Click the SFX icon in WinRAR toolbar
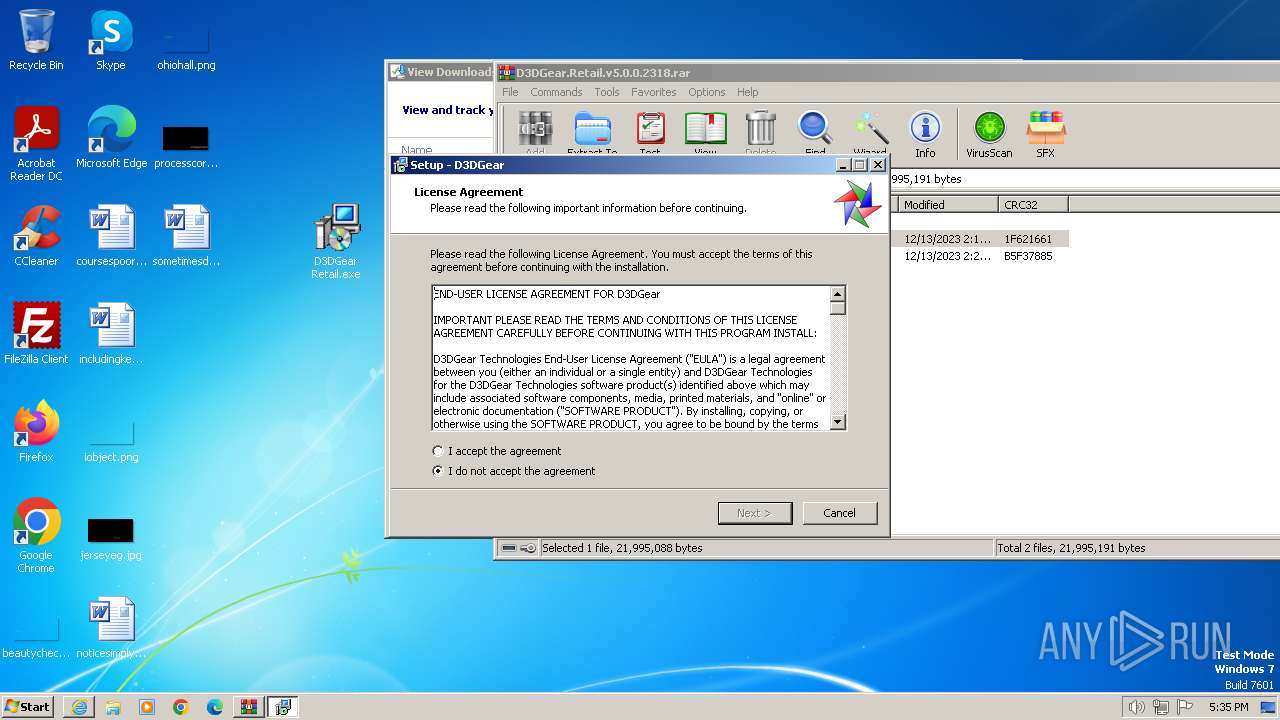The height and width of the screenshot is (720, 1280). tap(1045, 133)
